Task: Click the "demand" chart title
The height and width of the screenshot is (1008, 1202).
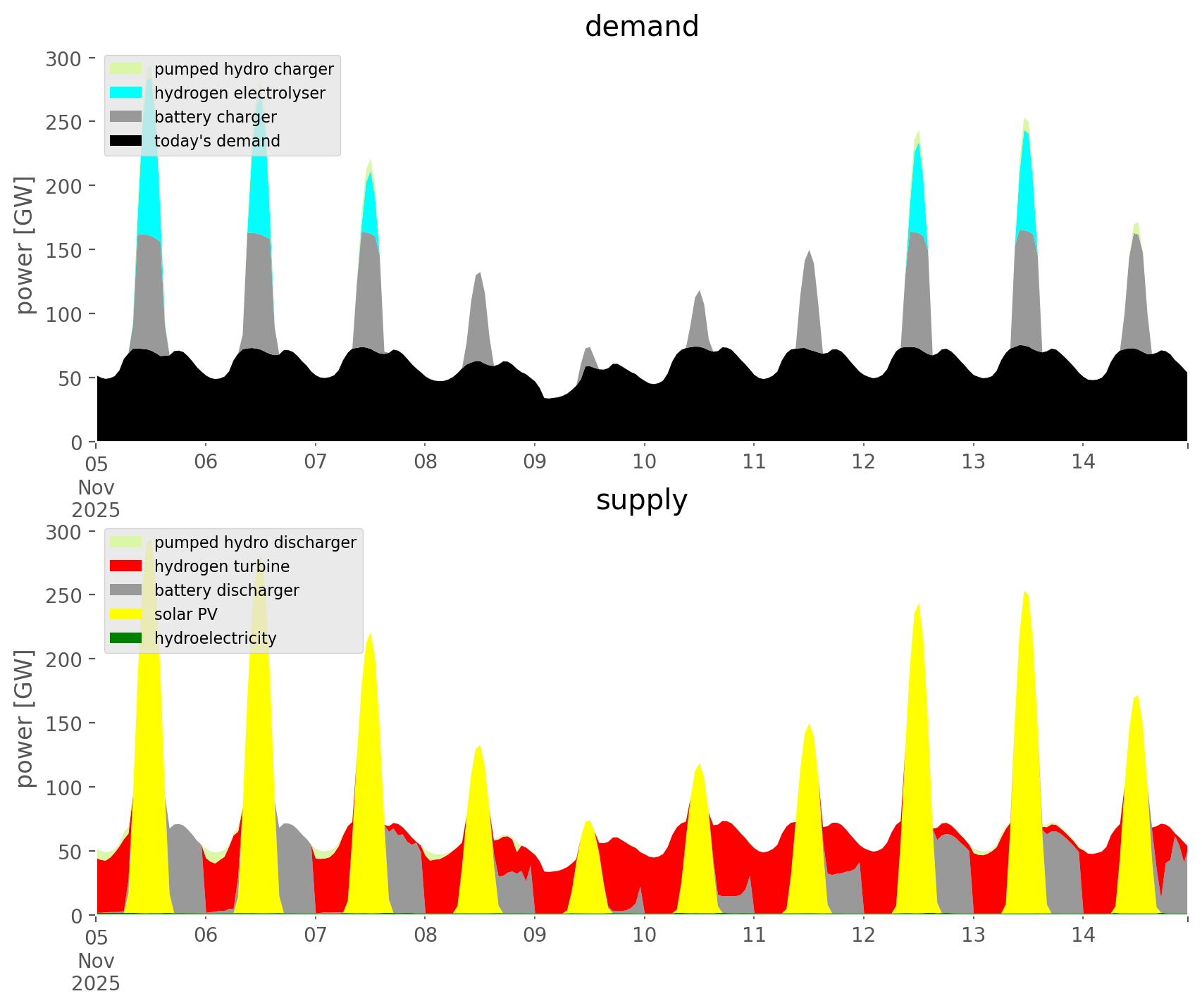Action: 641,27
